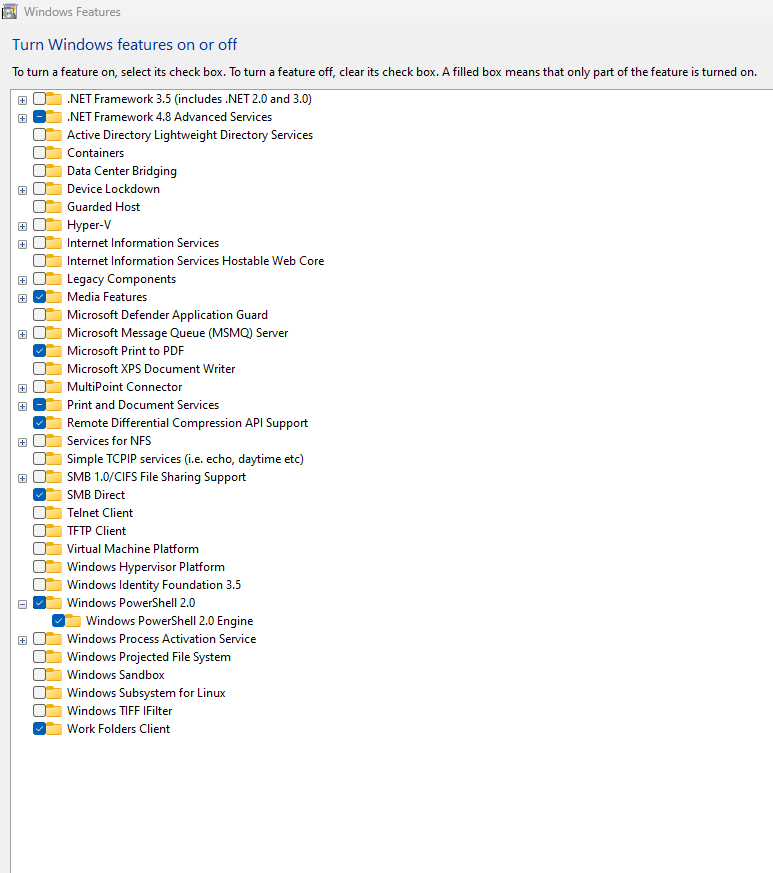Click folder icon beside TFTP Client

[54, 531]
